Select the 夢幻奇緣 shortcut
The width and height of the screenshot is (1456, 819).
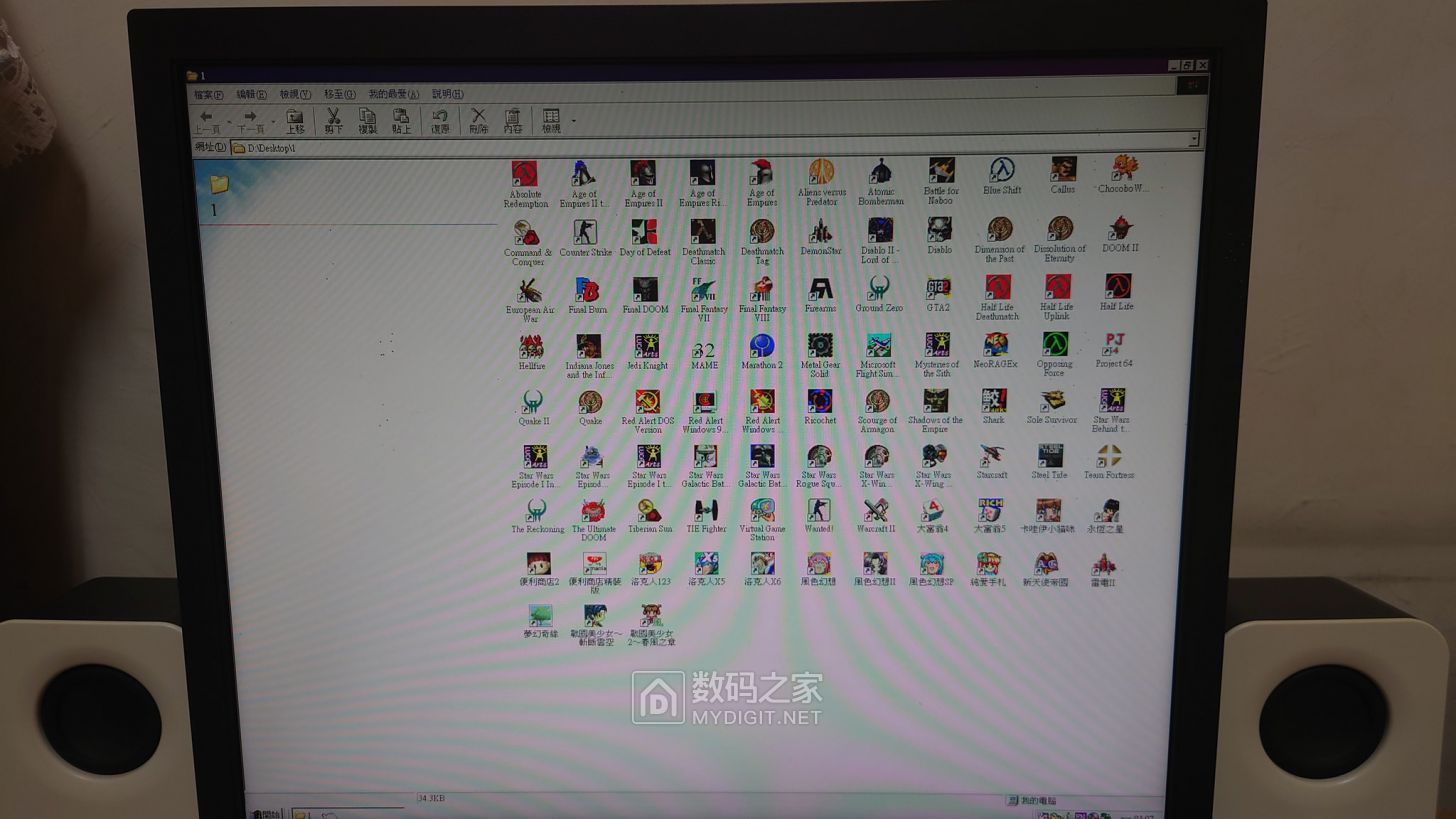pos(540,621)
